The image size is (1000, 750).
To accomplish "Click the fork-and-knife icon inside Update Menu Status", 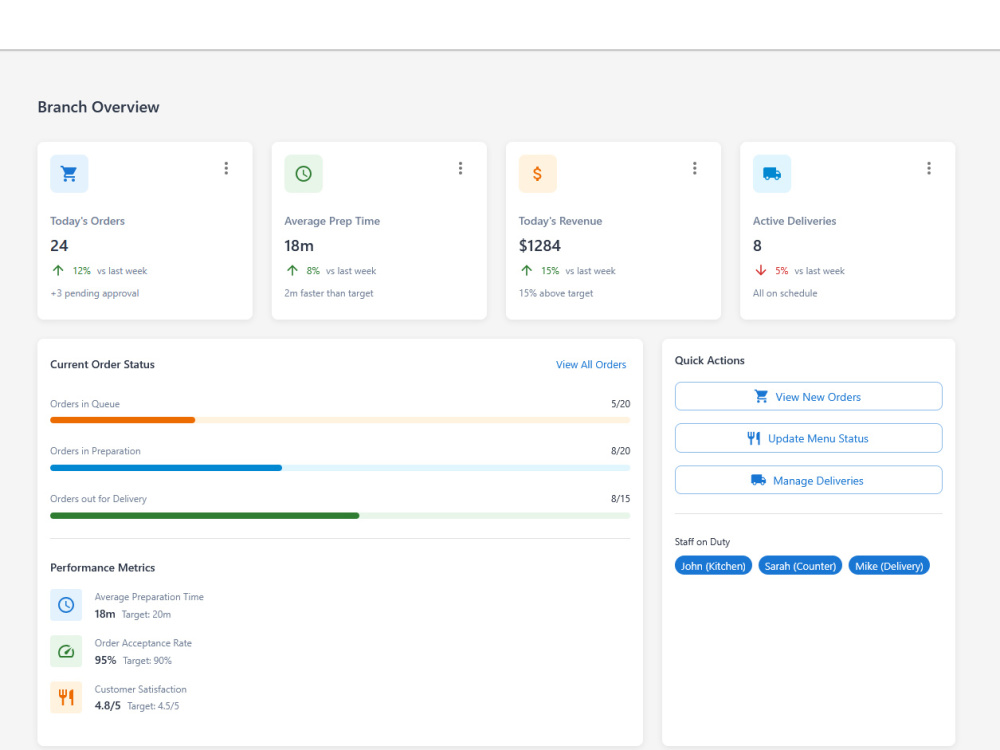I will 754,438.
